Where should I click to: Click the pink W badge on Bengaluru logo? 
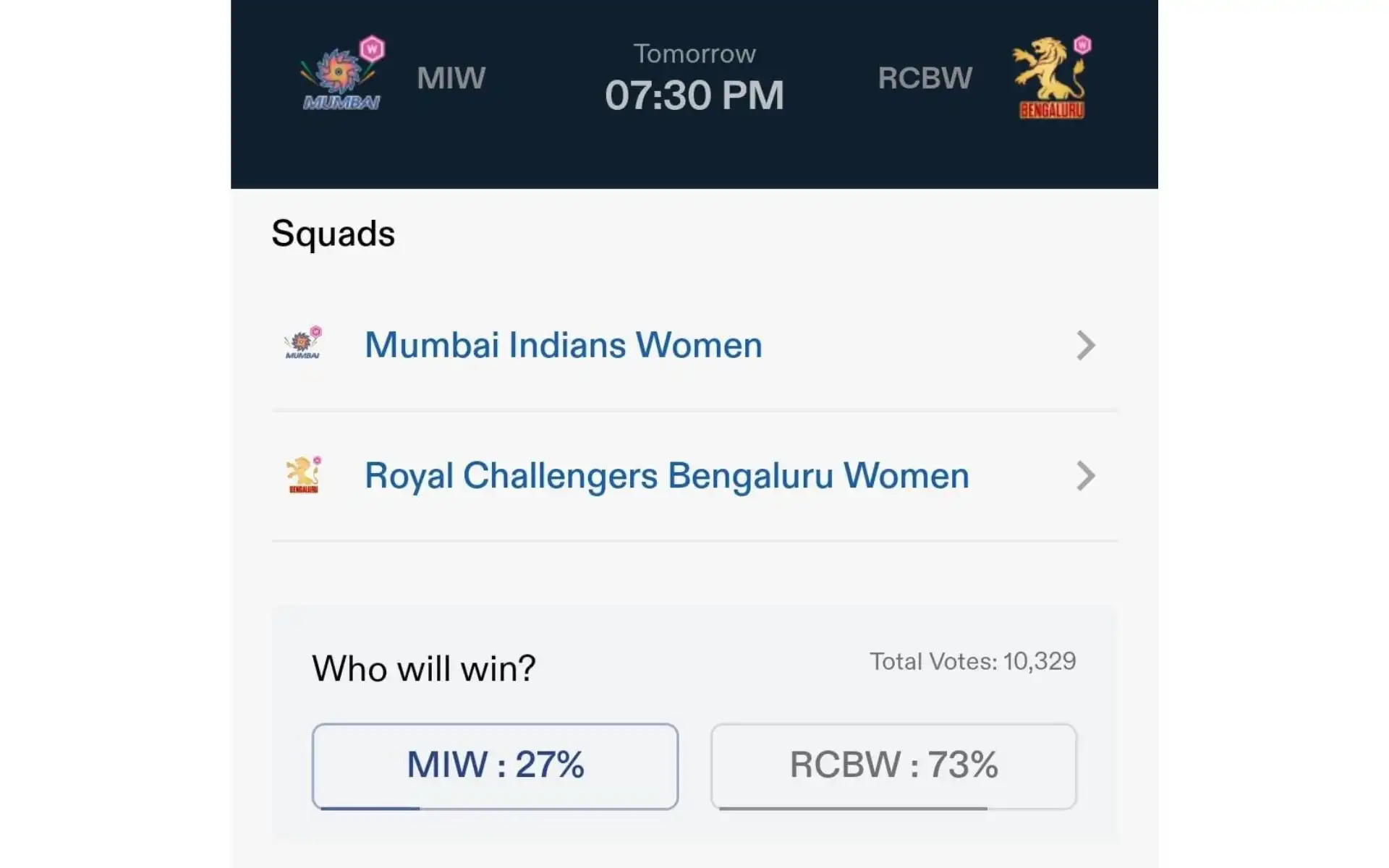(1082, 45)
